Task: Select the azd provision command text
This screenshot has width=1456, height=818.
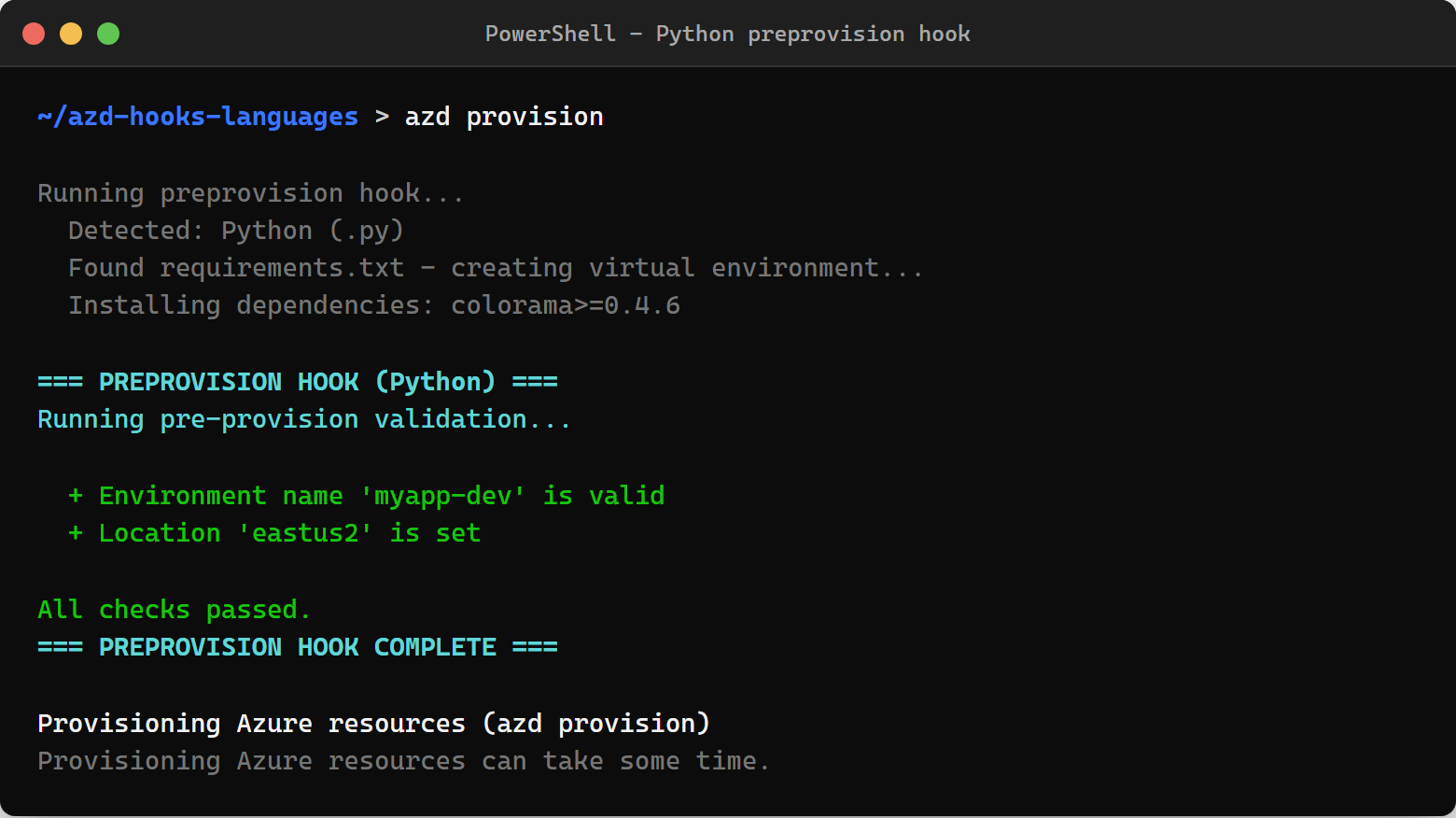Action: click(504, 116)
